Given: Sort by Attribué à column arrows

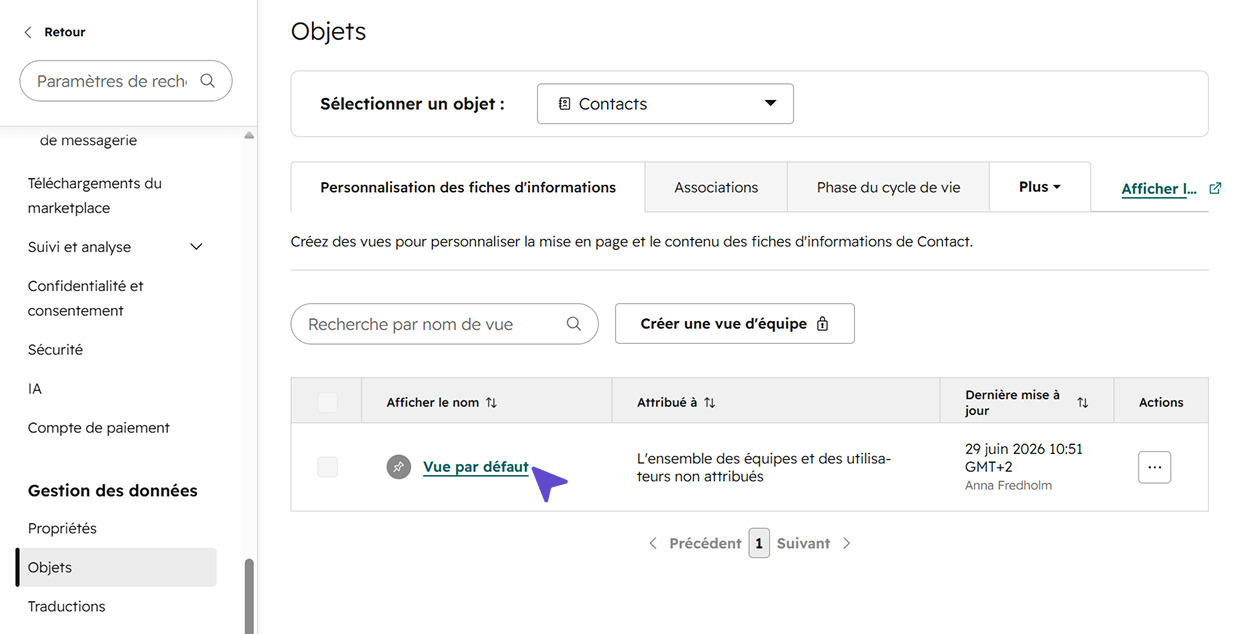Looking at the screenshot, I should coord(710,403).
